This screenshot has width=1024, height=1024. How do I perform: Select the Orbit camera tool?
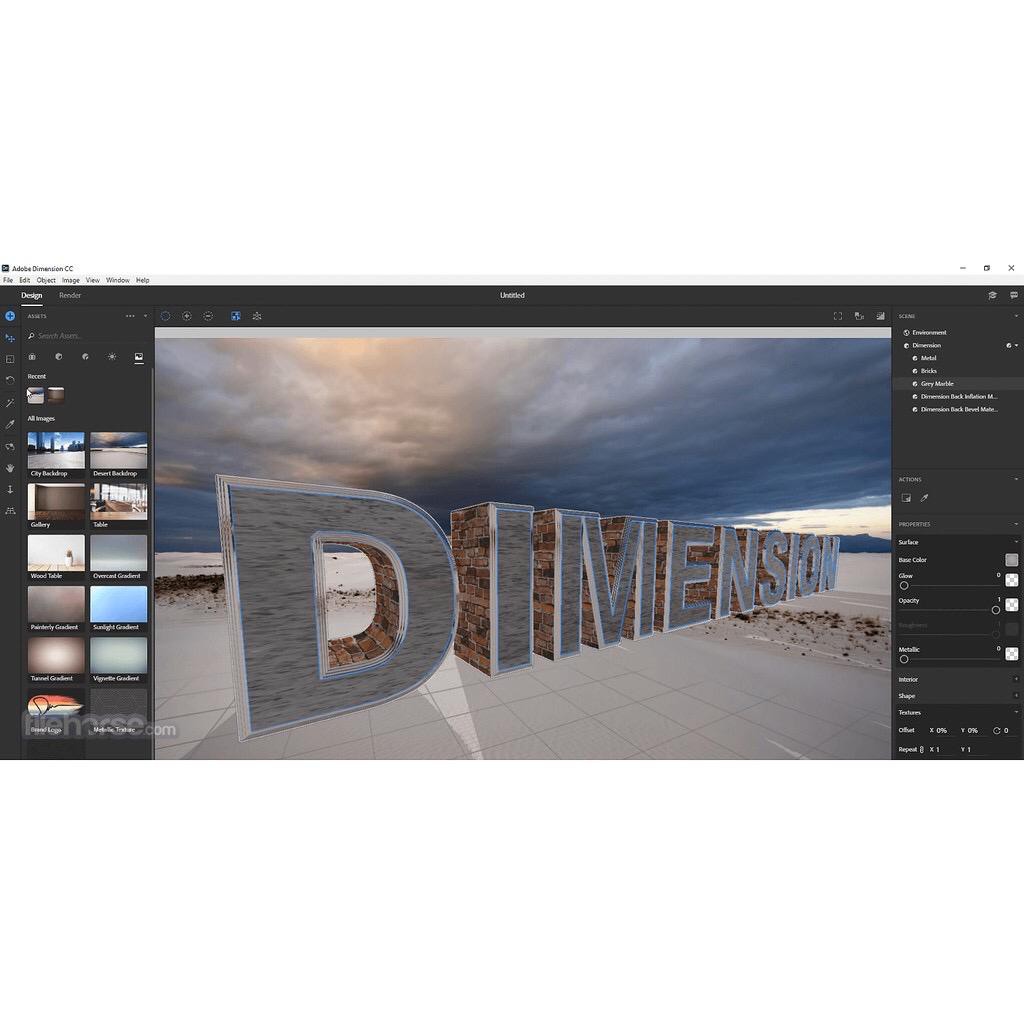[x=10, y=447]
